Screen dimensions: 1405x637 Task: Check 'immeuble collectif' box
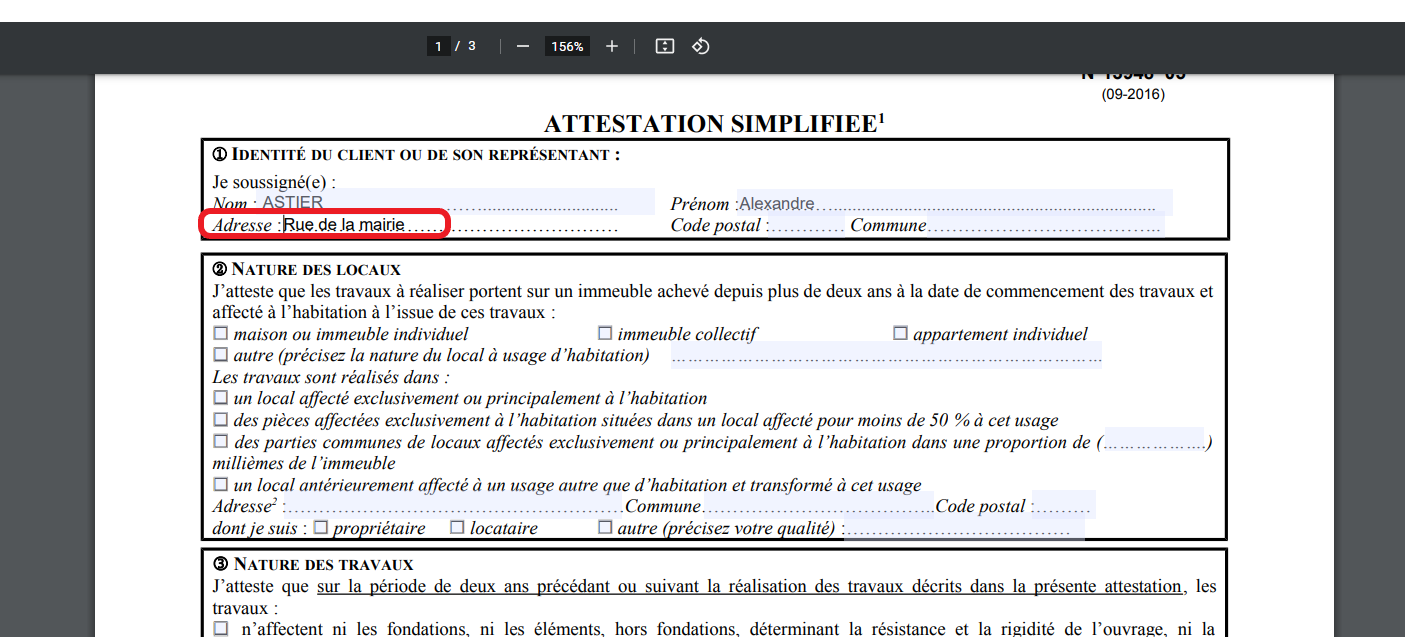[605, 333]
